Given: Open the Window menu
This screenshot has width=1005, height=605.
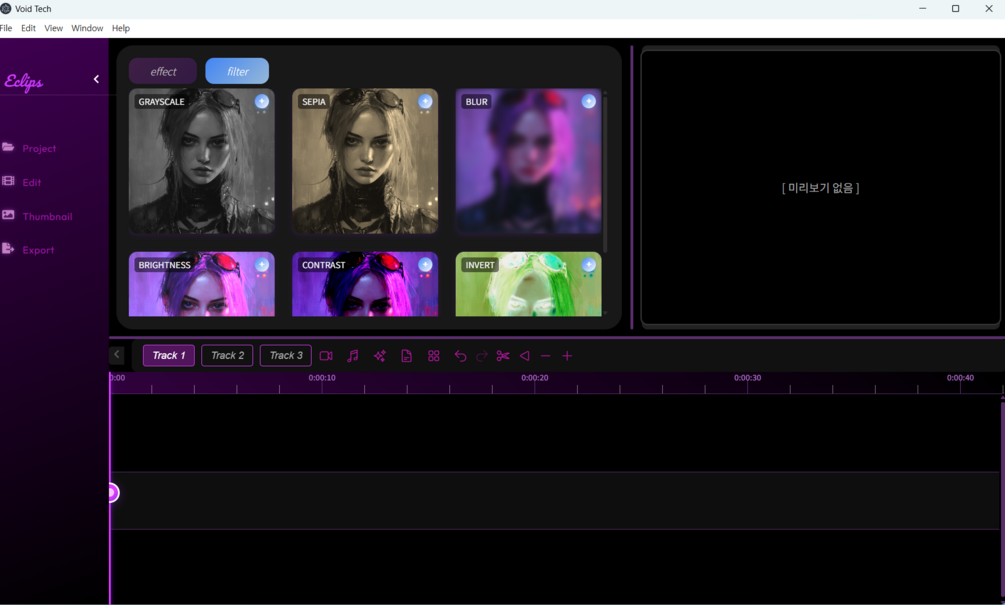Looking at the screenshot, I should pos(87,28).
